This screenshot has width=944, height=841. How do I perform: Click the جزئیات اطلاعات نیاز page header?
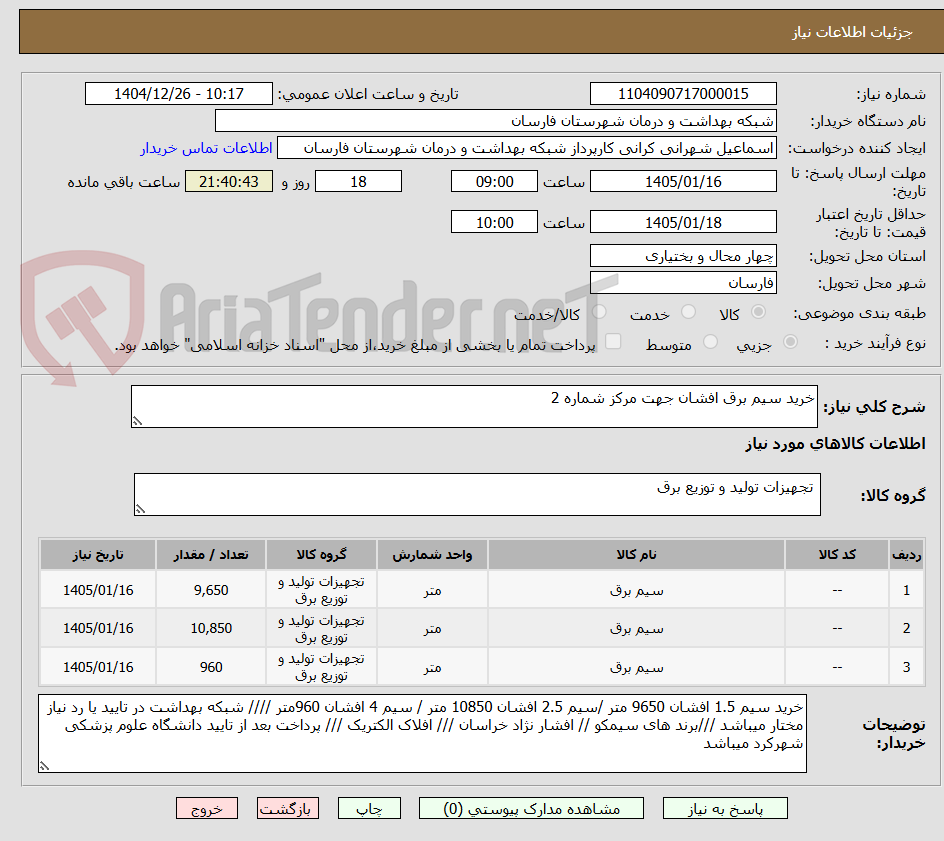point(851,32)
